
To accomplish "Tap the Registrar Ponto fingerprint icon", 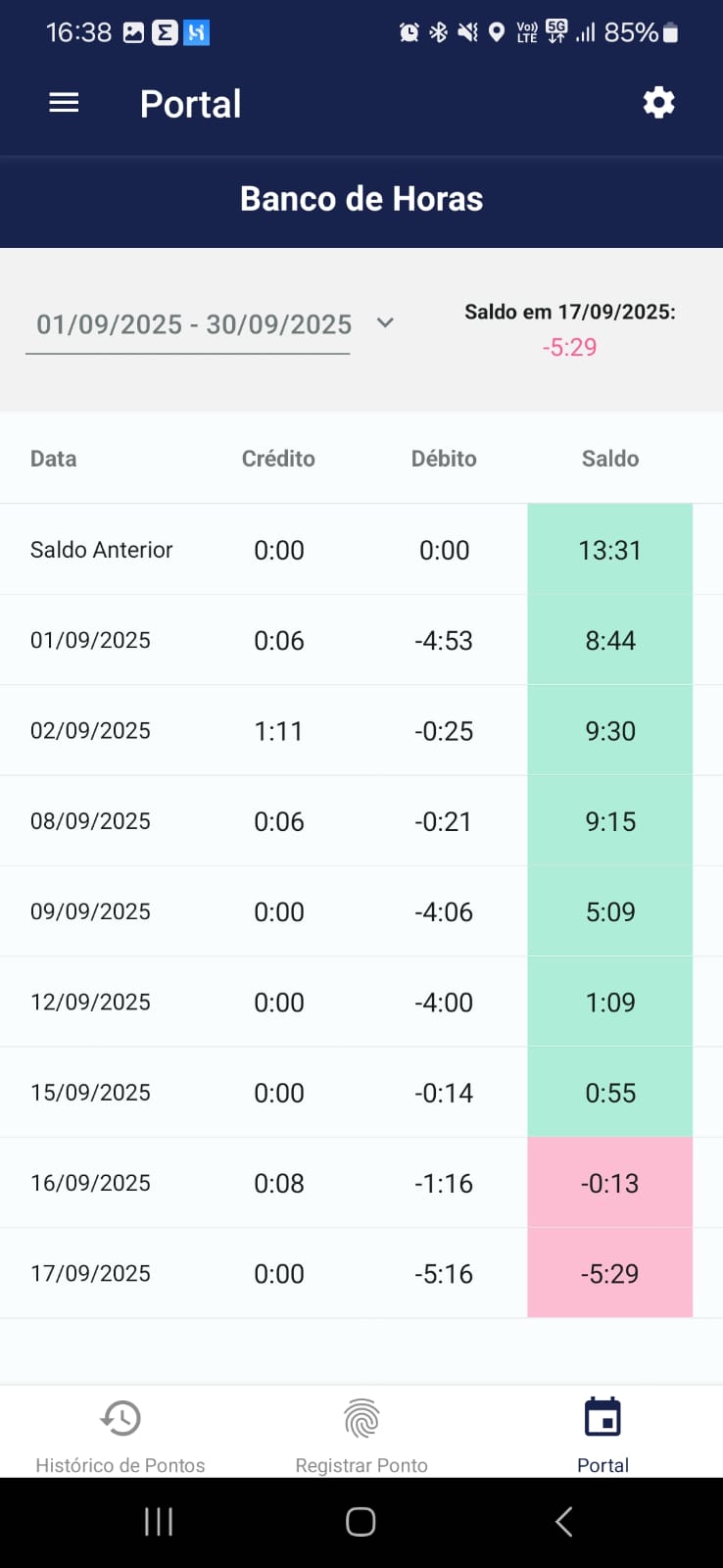I will point(361,1418).
